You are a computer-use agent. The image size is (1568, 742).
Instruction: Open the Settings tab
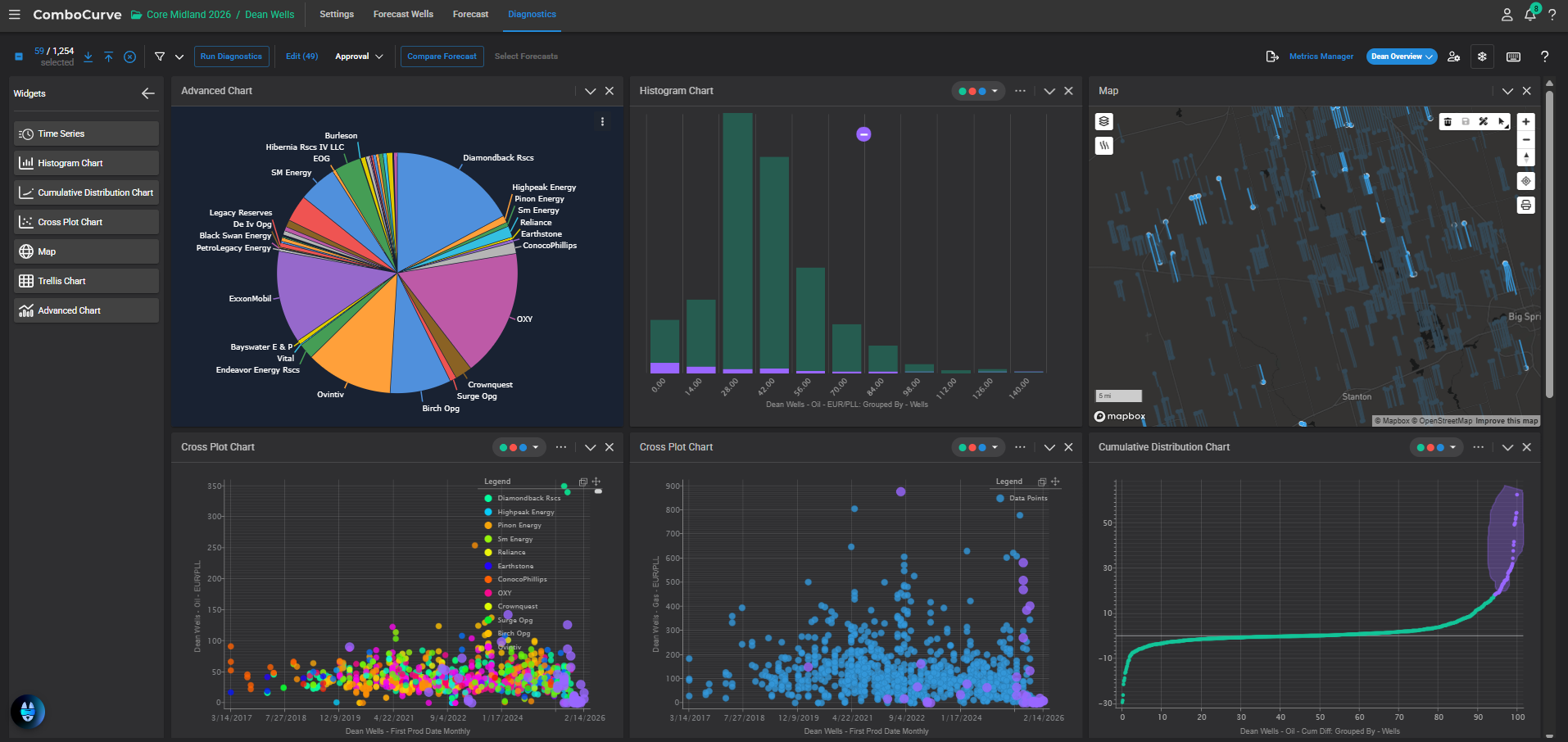click(x=337, y=14)
